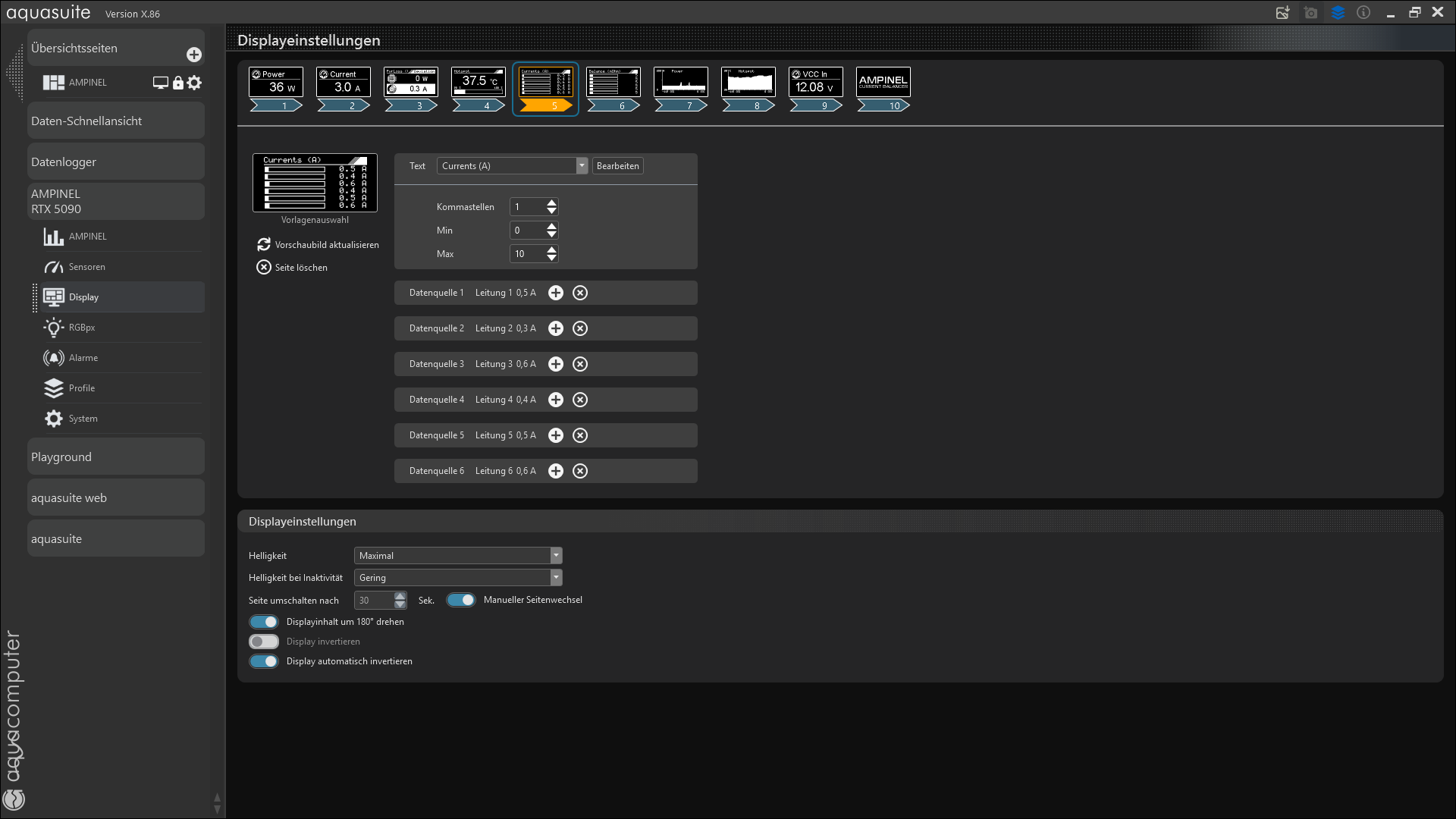The image size is (1456, 819).
Task: Select display page 7 Power graph thumbnail
Action: tap(681, 82)
